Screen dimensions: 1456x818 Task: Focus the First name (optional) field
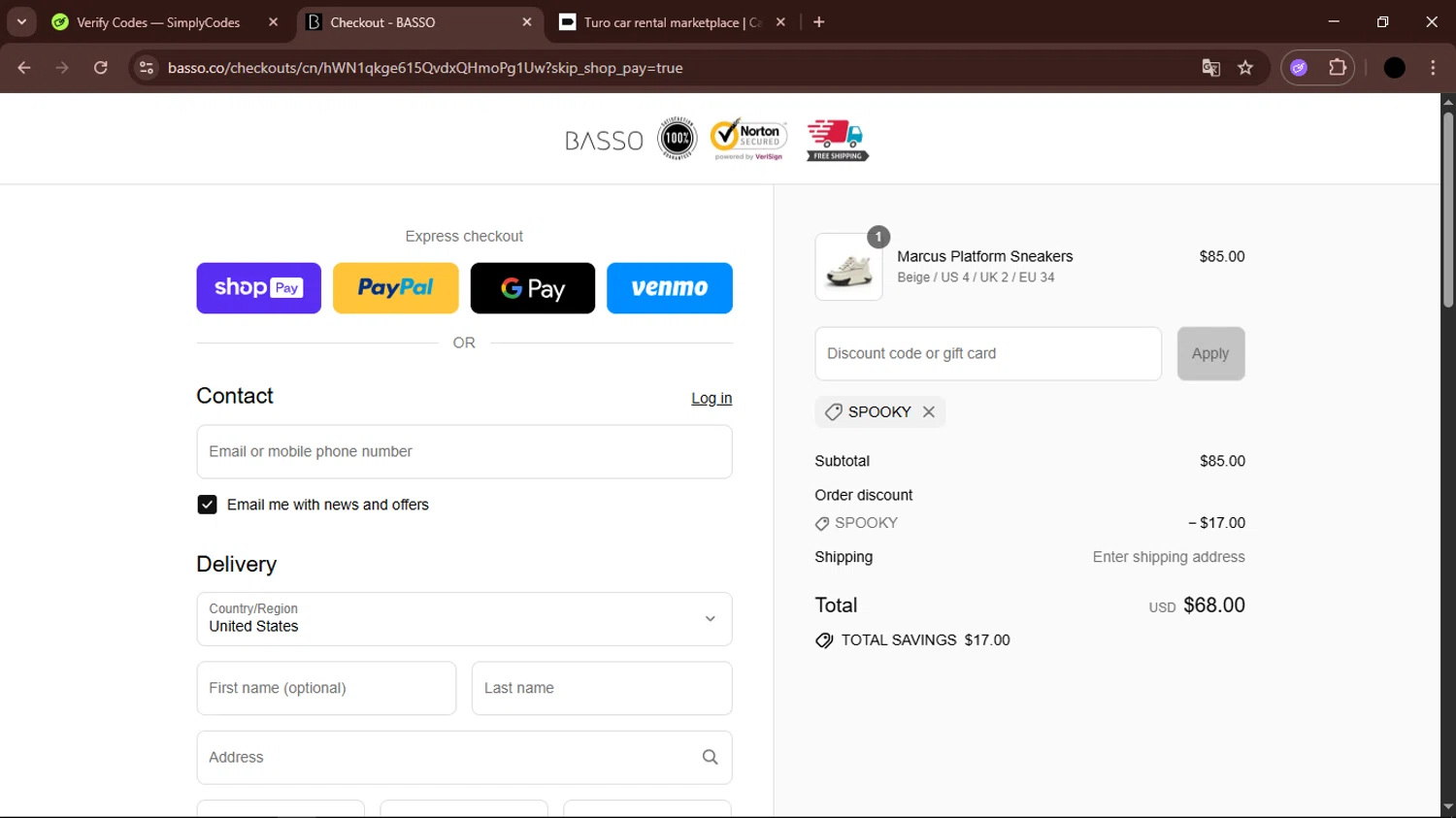pos(326,688)
